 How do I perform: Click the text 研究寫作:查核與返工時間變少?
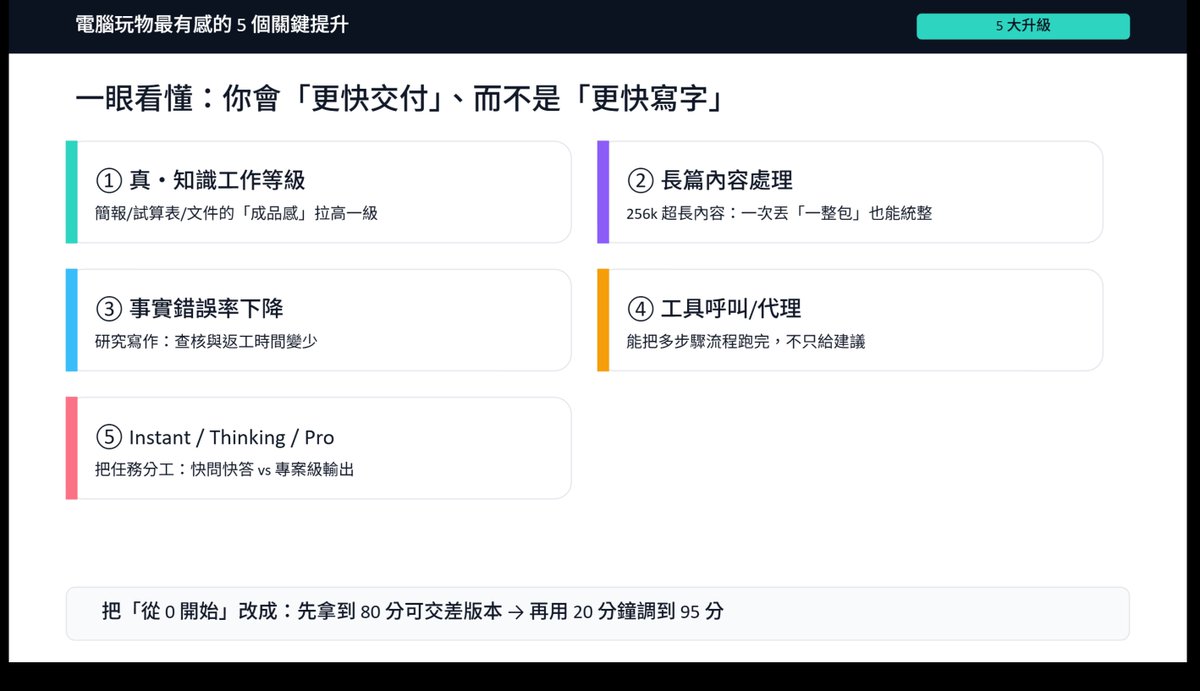206,341
